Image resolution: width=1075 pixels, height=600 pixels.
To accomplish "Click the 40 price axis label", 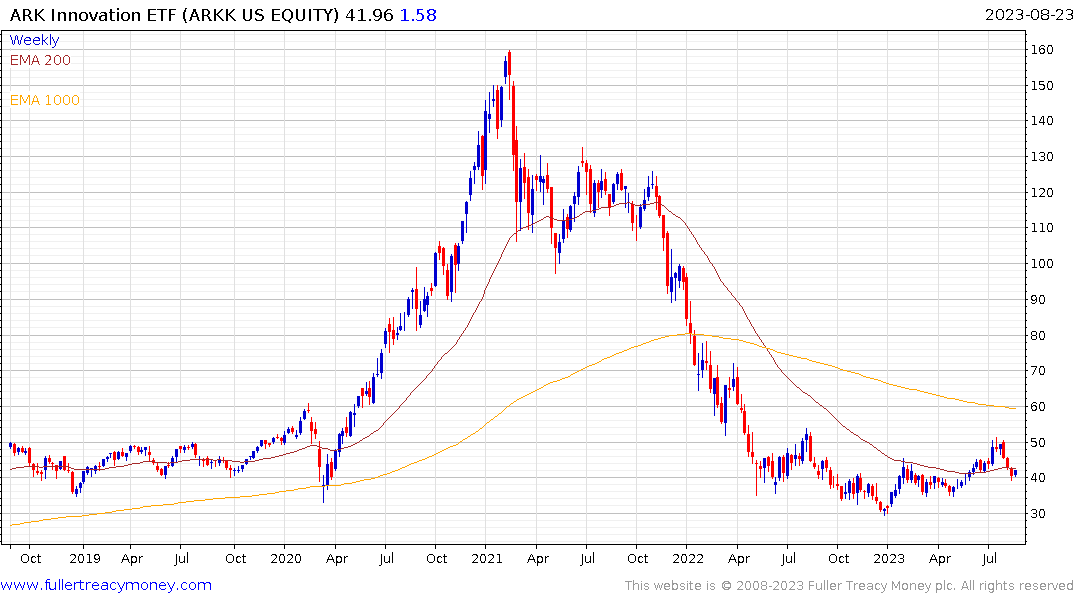I will pos(1039,478).
